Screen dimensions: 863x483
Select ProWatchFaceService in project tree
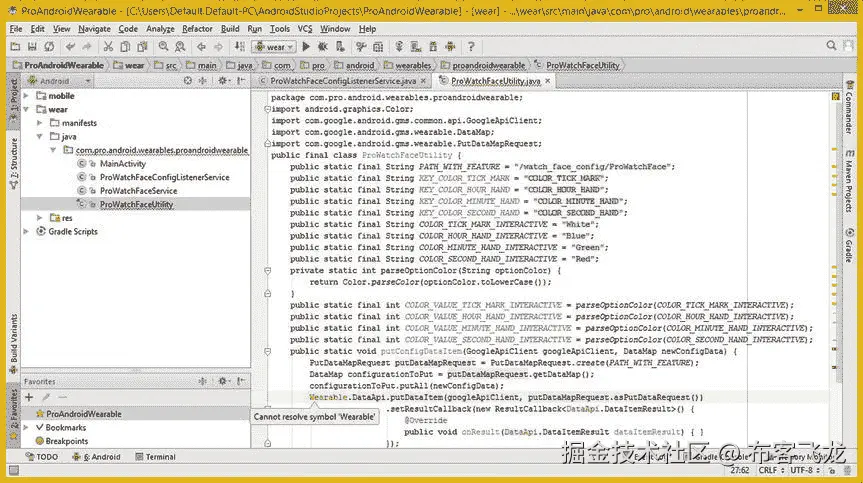point(139,191)
